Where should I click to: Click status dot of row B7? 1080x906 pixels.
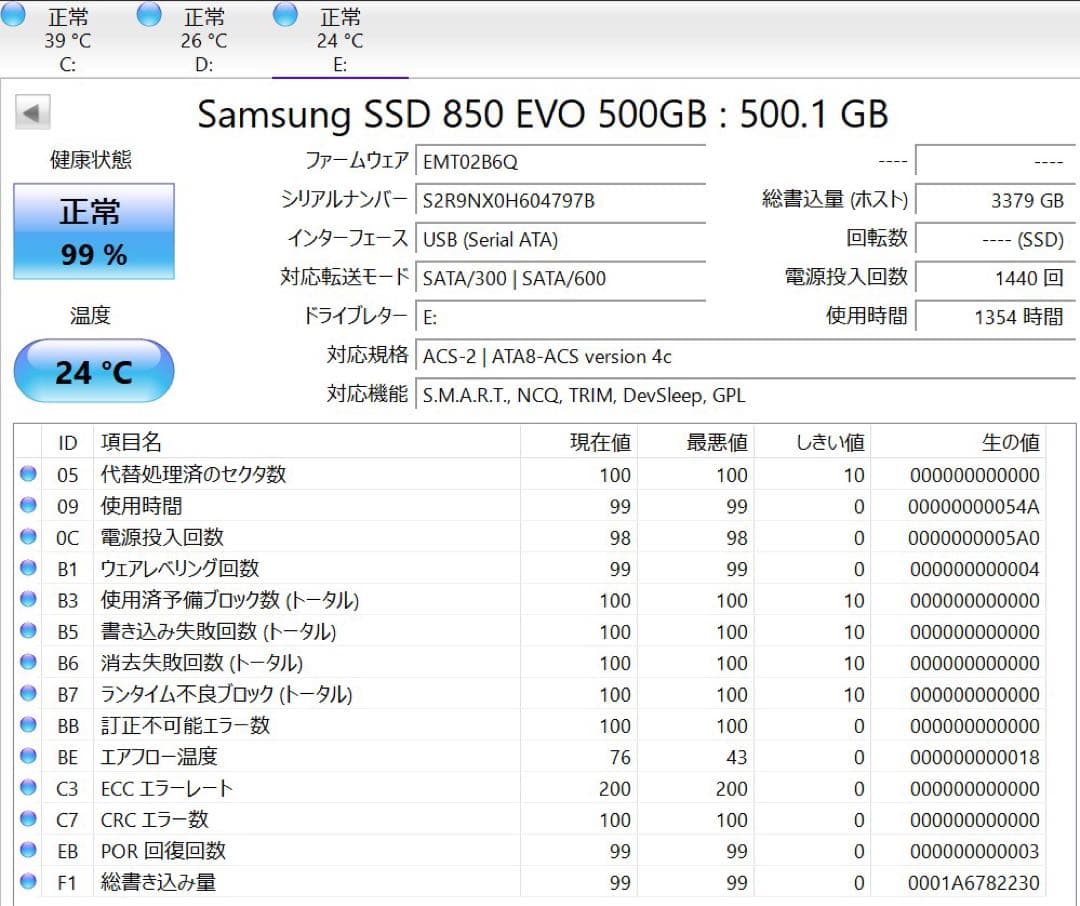point(28,693)
